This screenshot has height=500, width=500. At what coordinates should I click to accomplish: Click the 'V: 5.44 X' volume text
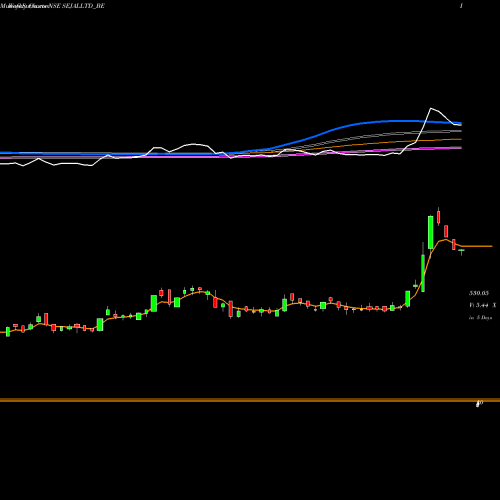click(x=482, y=305)
